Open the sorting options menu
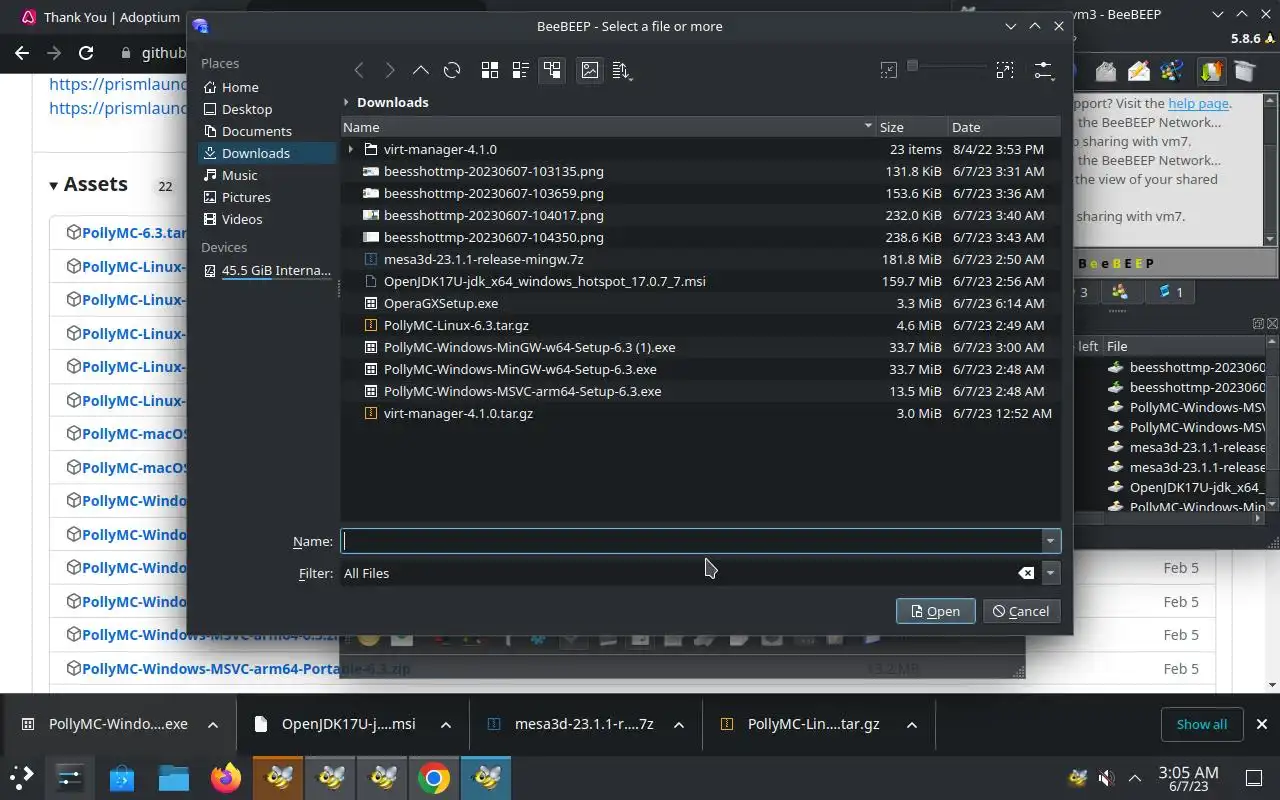Image resolution: width=1280 pixels, height=800 pixels. click(x=621, y=70)
